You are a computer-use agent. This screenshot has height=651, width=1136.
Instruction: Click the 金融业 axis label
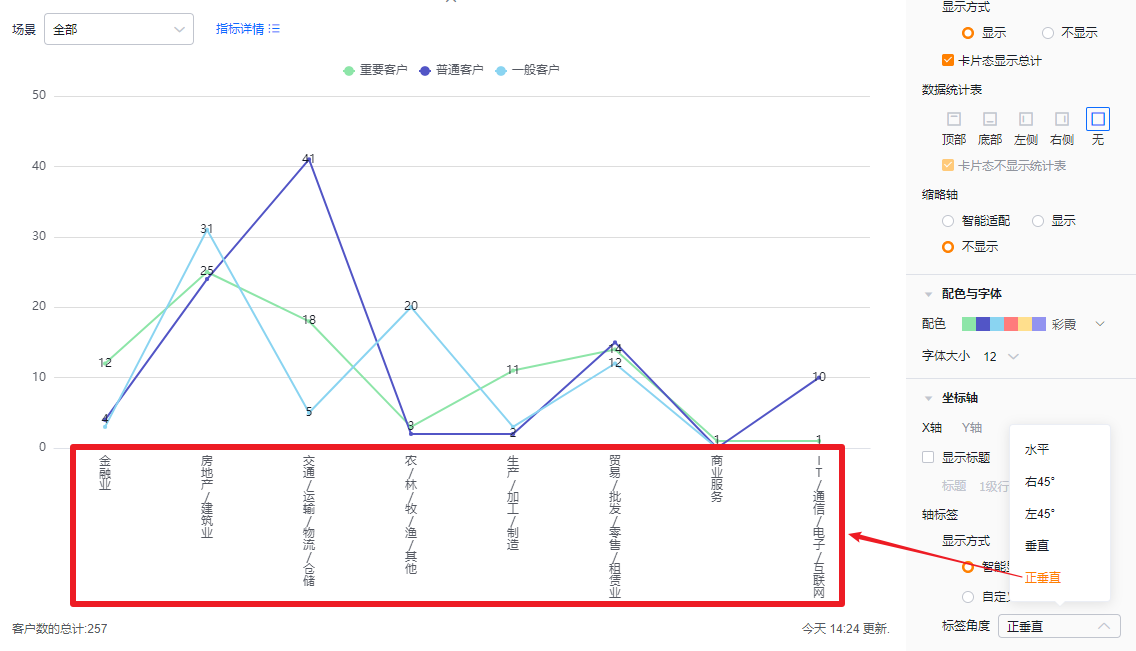coord(105,473)
